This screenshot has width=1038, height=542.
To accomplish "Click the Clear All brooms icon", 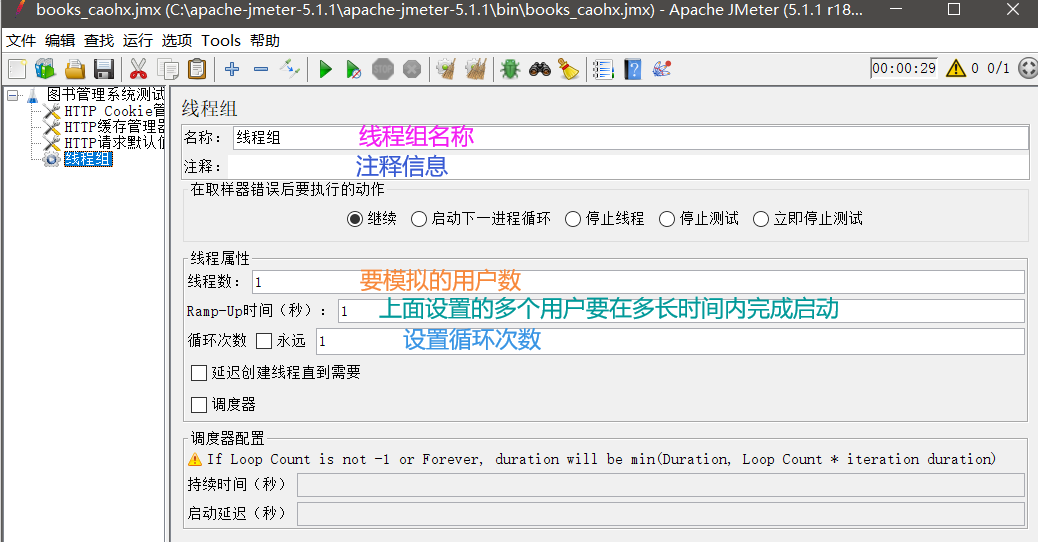I will tap(475, 69).
